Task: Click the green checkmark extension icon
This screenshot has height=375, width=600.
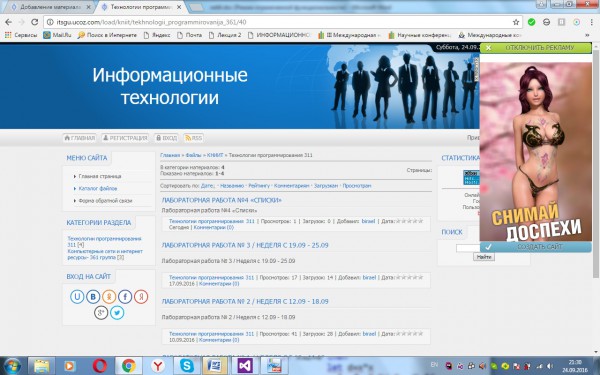Action: click(531, 22)
